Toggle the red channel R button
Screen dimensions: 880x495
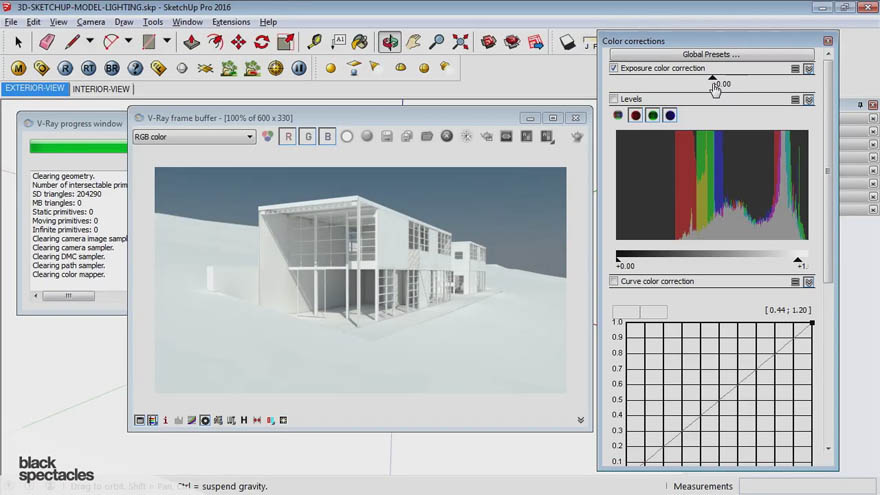(288, 136)
